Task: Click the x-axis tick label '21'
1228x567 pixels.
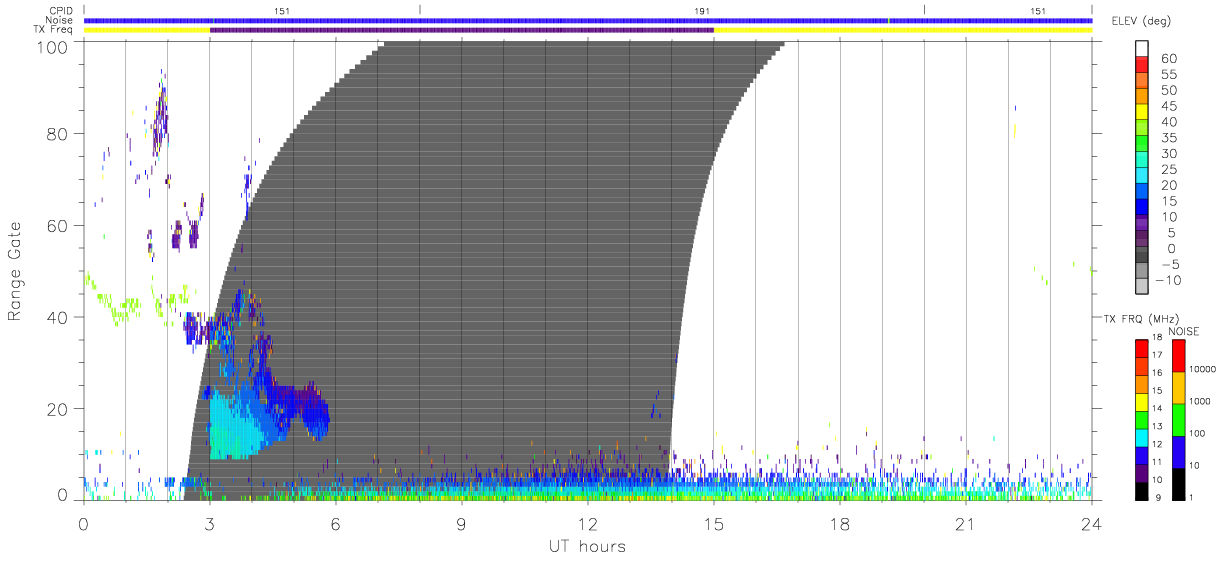Action: pos(966,524)
